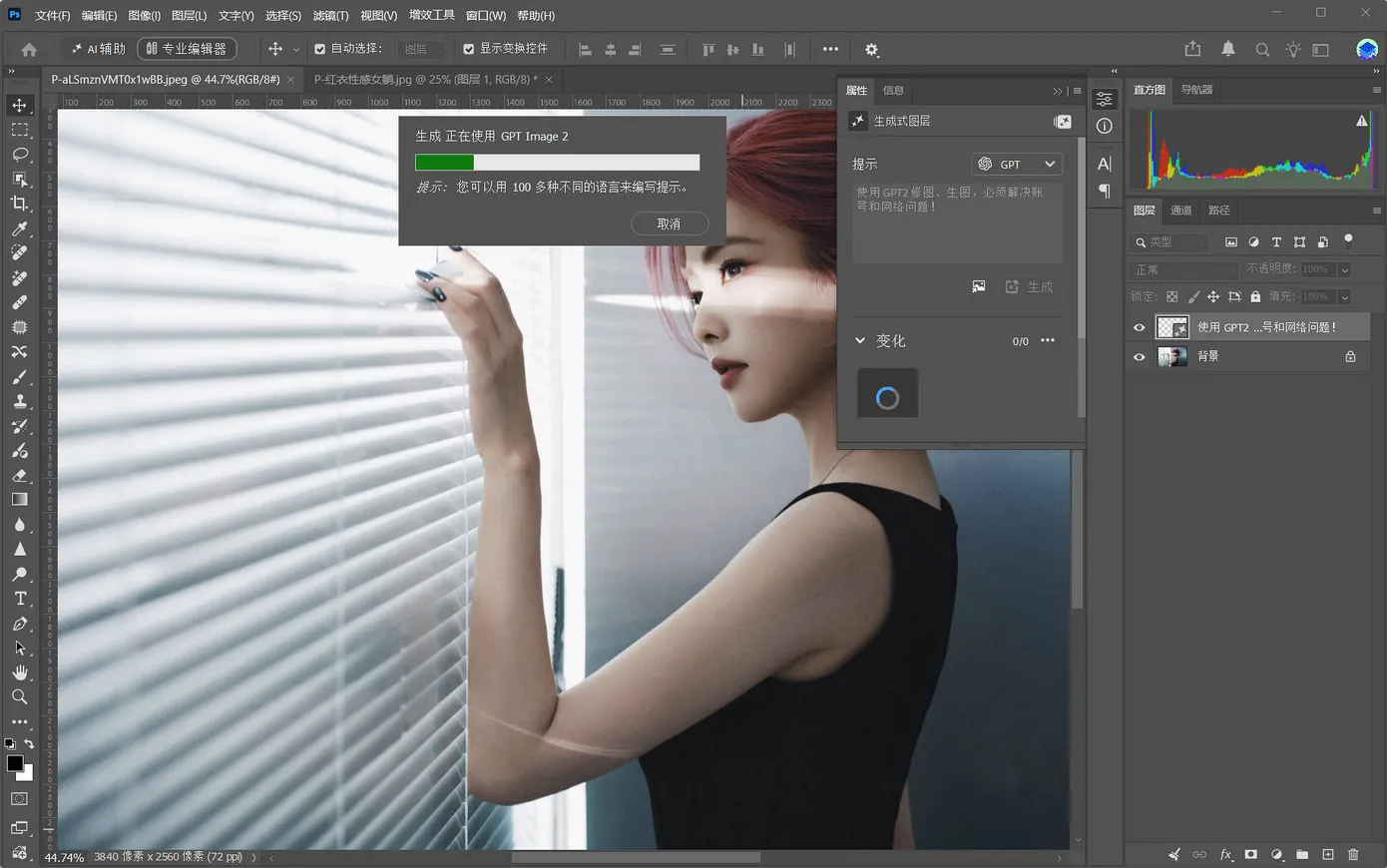Switch to the 通道 tab
This screenshot has height=868, width=1387.
[1181, 210]
